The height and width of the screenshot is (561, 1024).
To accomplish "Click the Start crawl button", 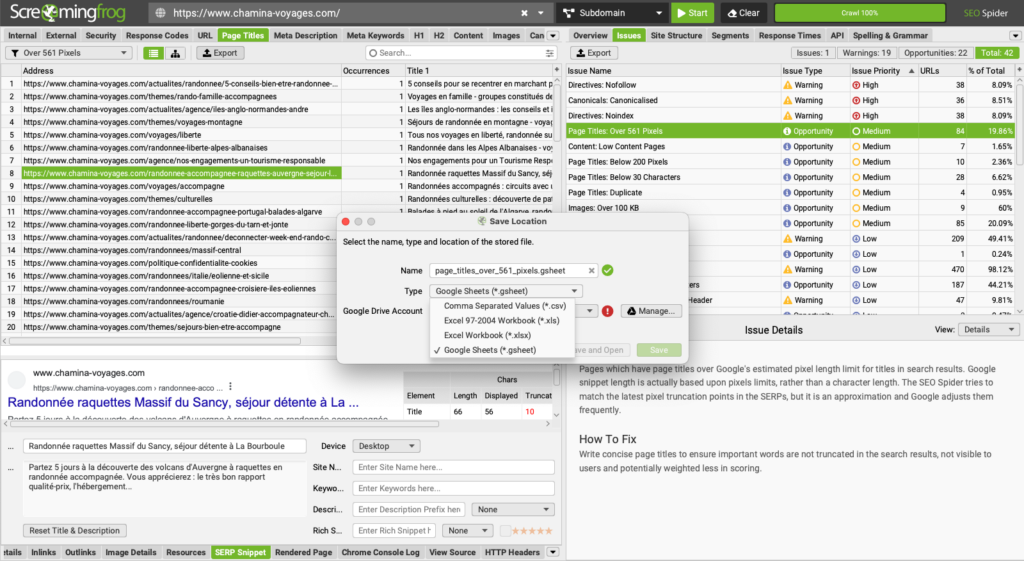I will (692, 13).
